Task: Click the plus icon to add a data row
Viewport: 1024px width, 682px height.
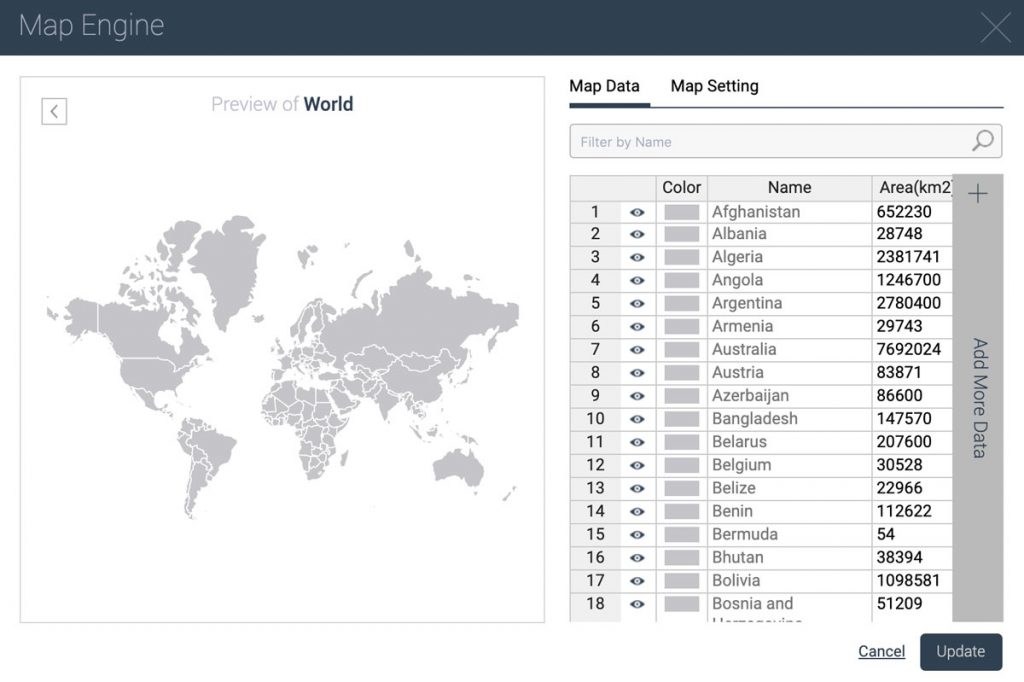Action: click(x=977, y=193)
